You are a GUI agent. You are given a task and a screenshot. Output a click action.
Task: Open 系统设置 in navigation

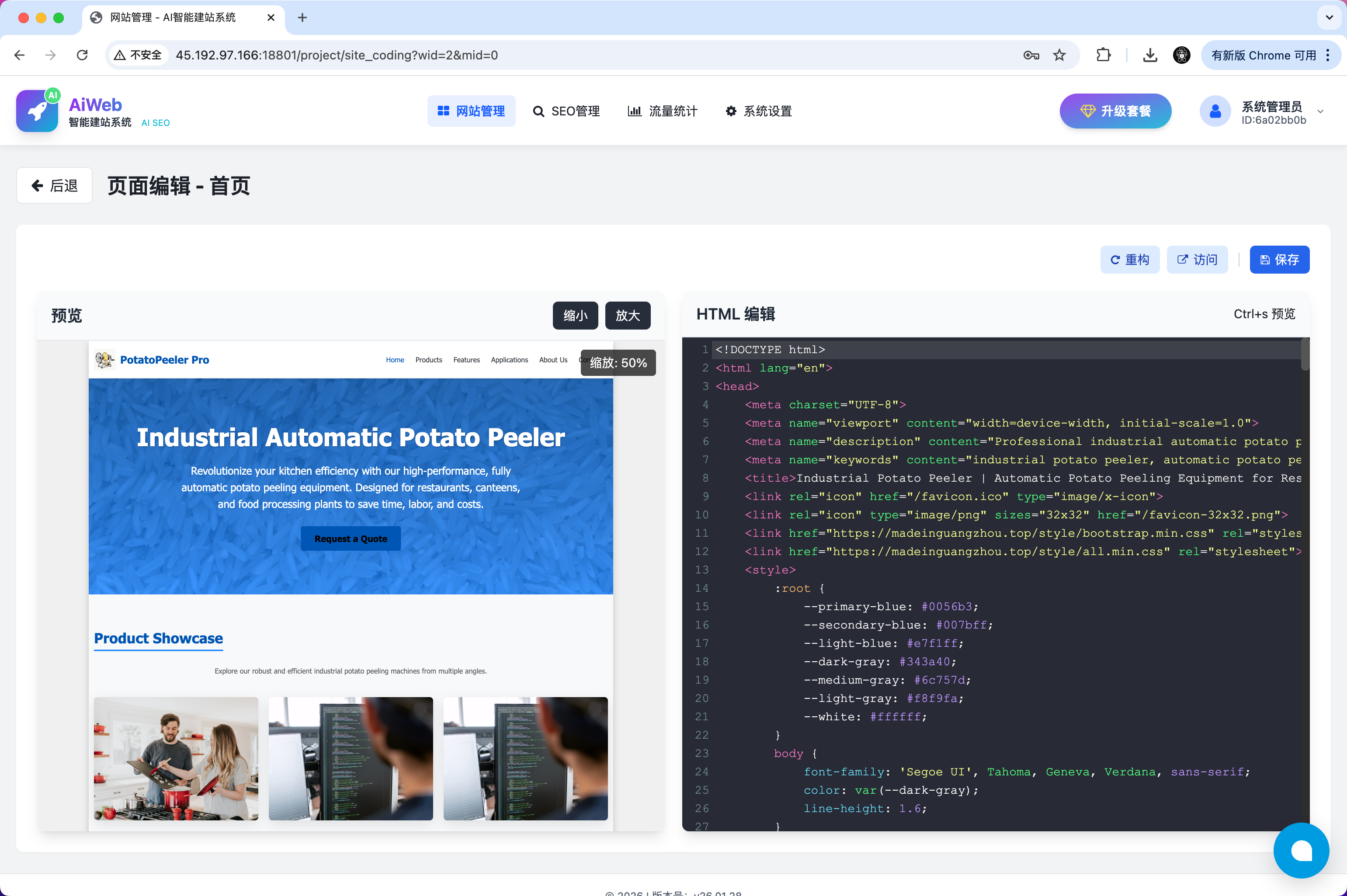759,111
